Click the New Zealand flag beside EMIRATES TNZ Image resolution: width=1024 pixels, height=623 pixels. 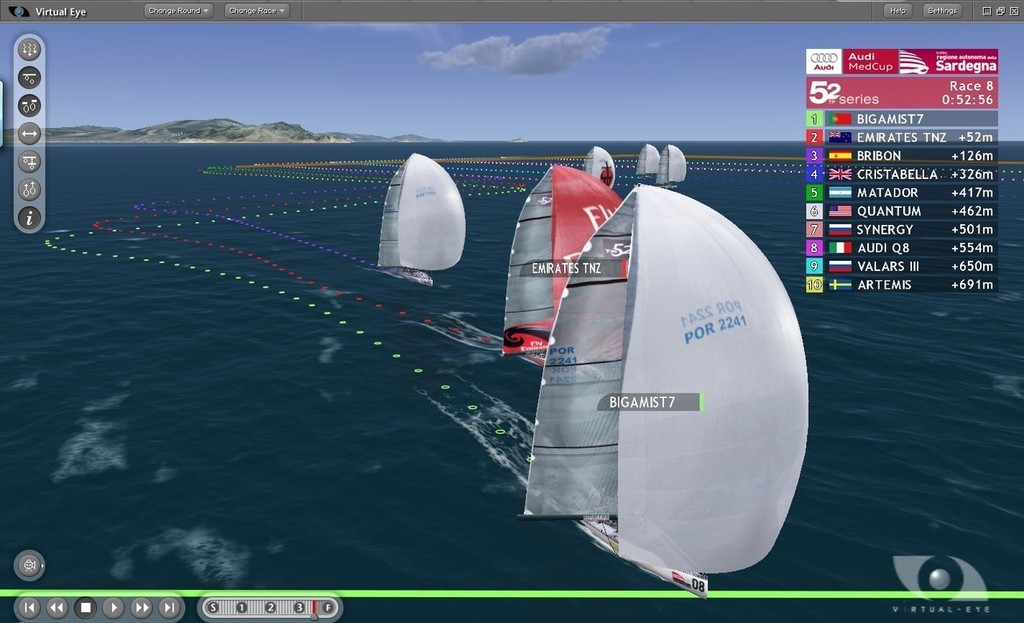click(x=840, y=137)
